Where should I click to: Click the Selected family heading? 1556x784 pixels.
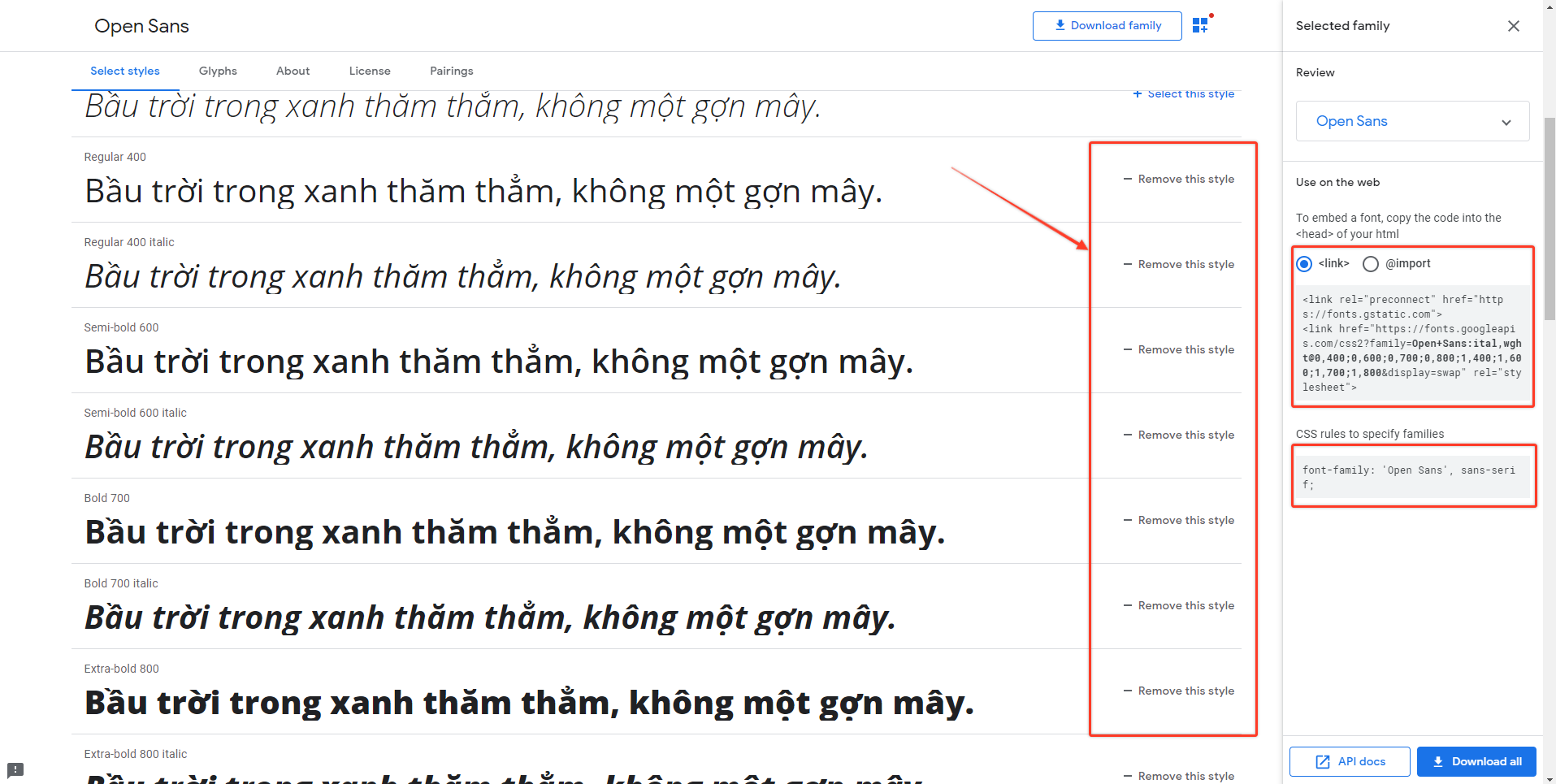pos(1342,26)
